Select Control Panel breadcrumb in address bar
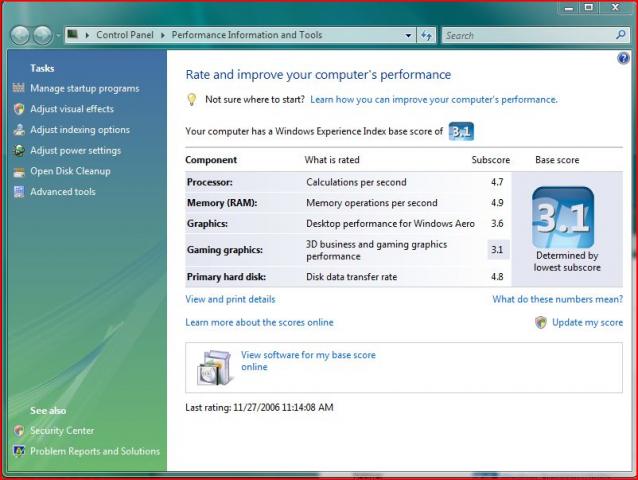 coord(125,35)
